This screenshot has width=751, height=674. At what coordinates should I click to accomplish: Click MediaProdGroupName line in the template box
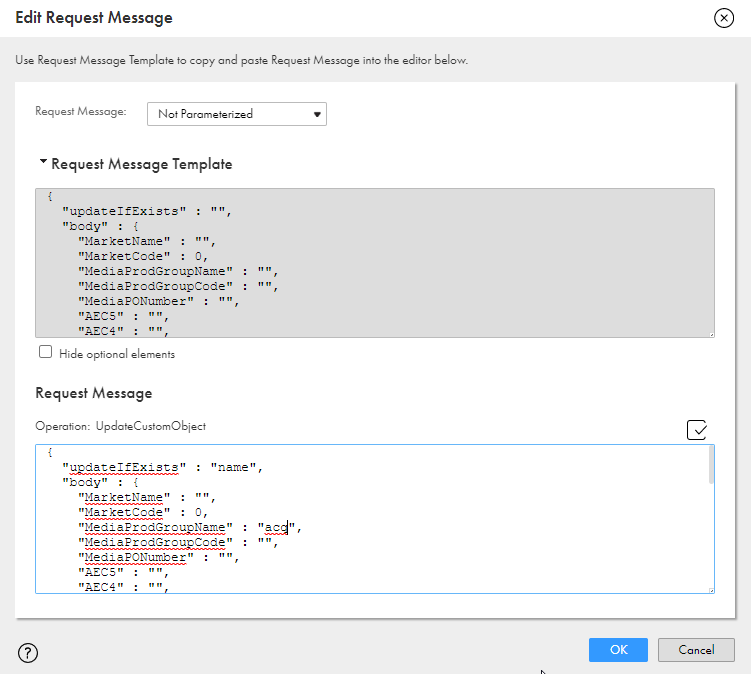(x=178, y=271)
